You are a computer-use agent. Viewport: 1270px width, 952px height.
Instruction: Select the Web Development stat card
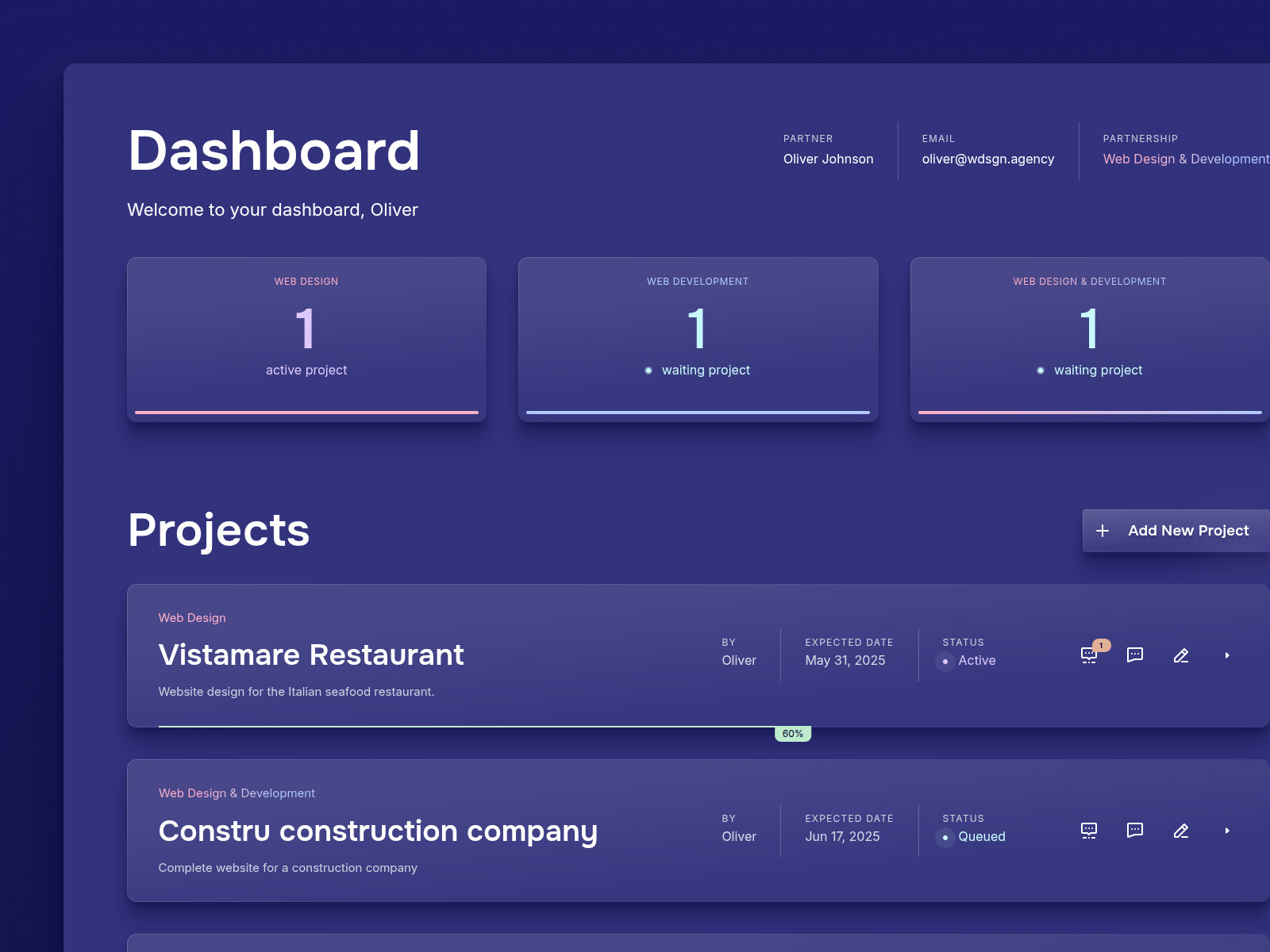698,340
